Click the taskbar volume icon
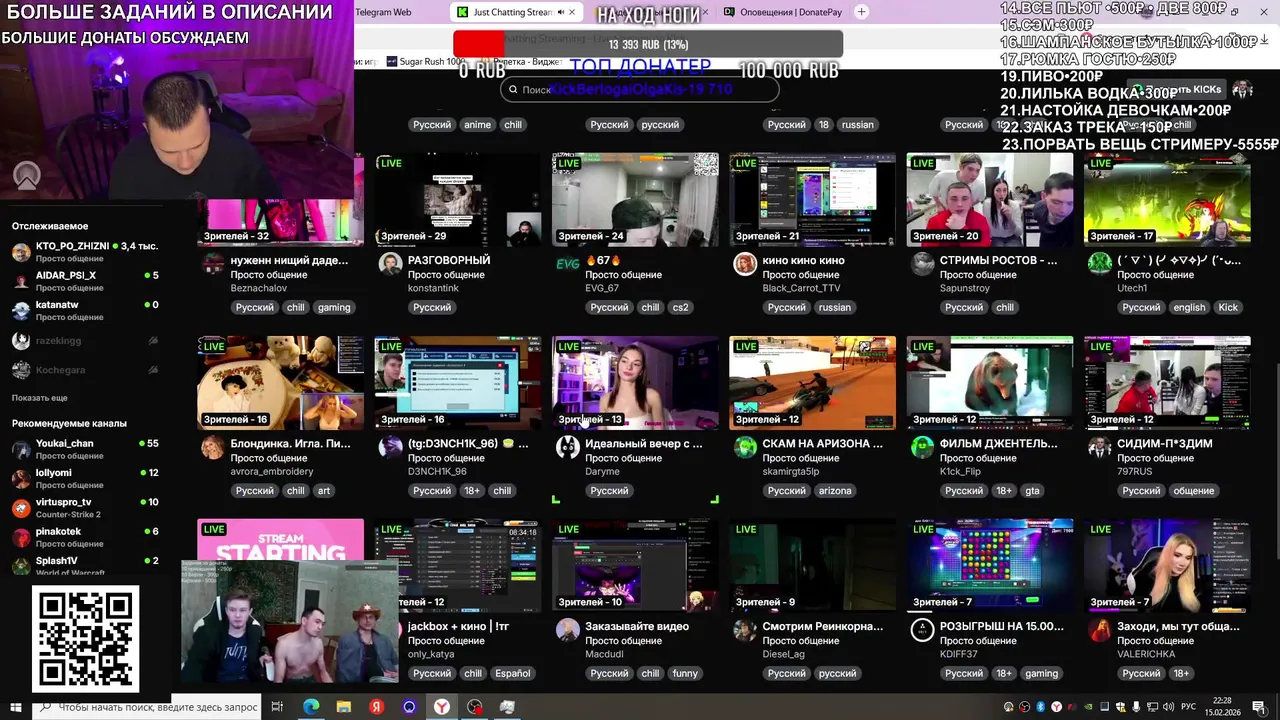Image resolution: width=1280 pixels, height=720 pixels. 1168,707
